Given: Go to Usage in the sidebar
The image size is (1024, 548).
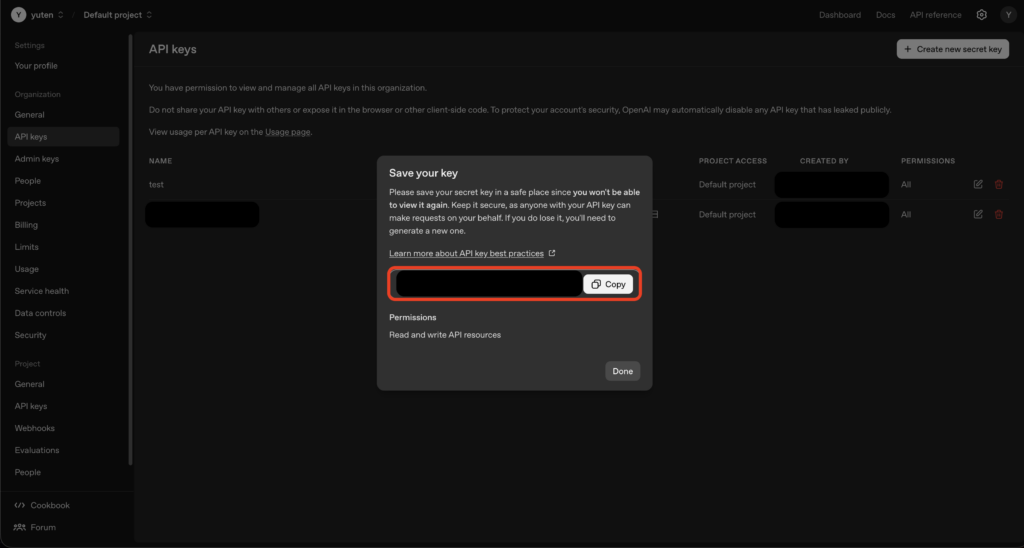Looking at the screenshot, I should (x=27, y=269).
